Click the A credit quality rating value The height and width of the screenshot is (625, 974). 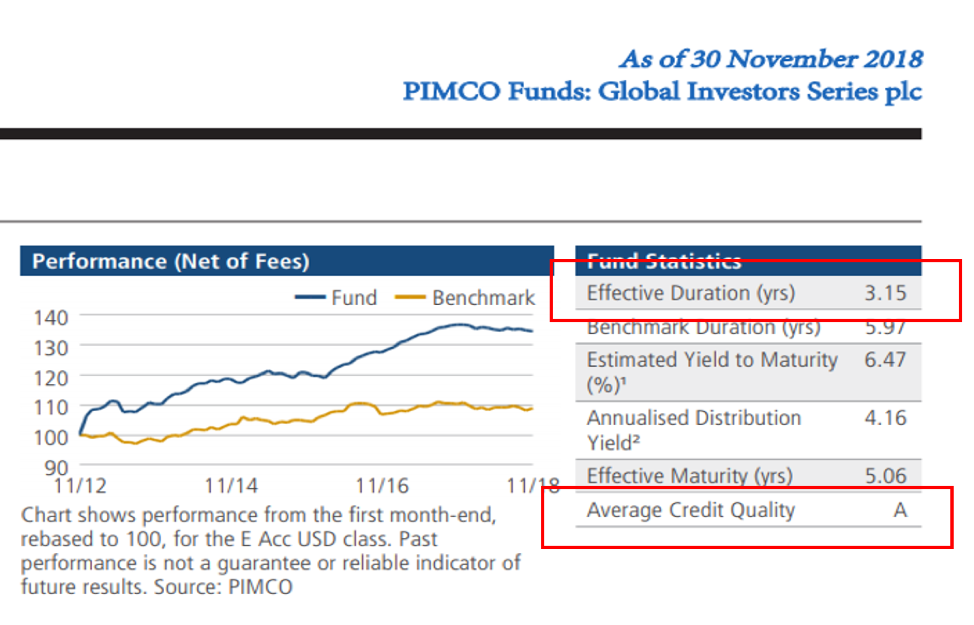[x=900, y=510]
